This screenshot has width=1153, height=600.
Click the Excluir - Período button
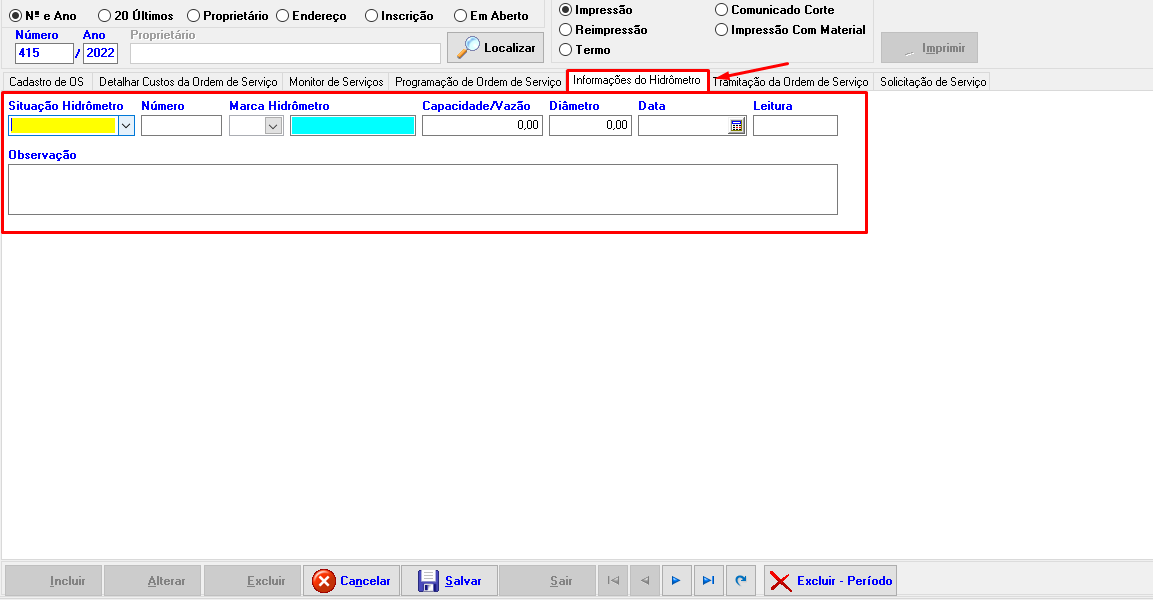(x=830, y=581)
